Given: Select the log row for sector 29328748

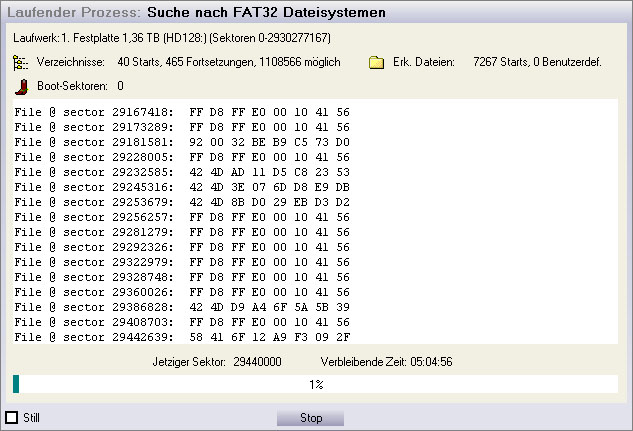Looking at the screenshot, I should [x=182, y=277].
